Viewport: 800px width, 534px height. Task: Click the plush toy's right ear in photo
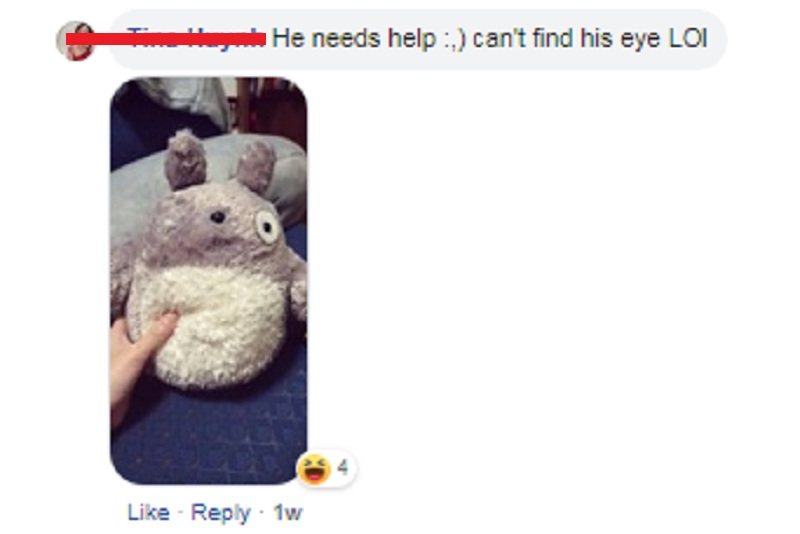point(256,167)
